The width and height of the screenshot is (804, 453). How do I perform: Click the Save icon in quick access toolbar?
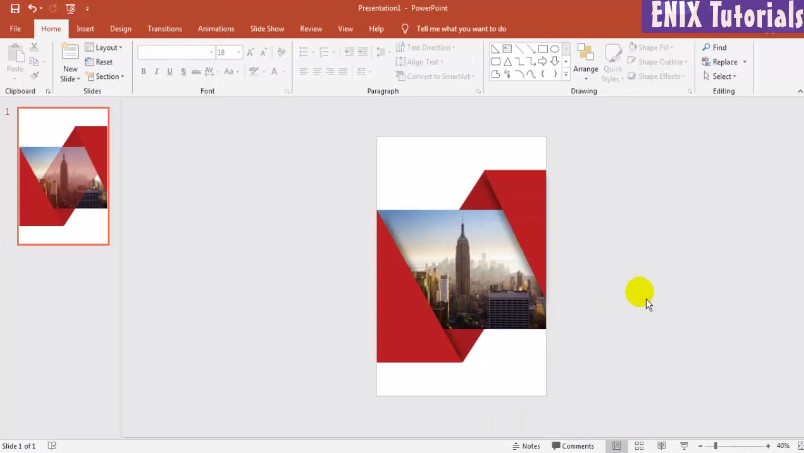(x=15, y=8)
